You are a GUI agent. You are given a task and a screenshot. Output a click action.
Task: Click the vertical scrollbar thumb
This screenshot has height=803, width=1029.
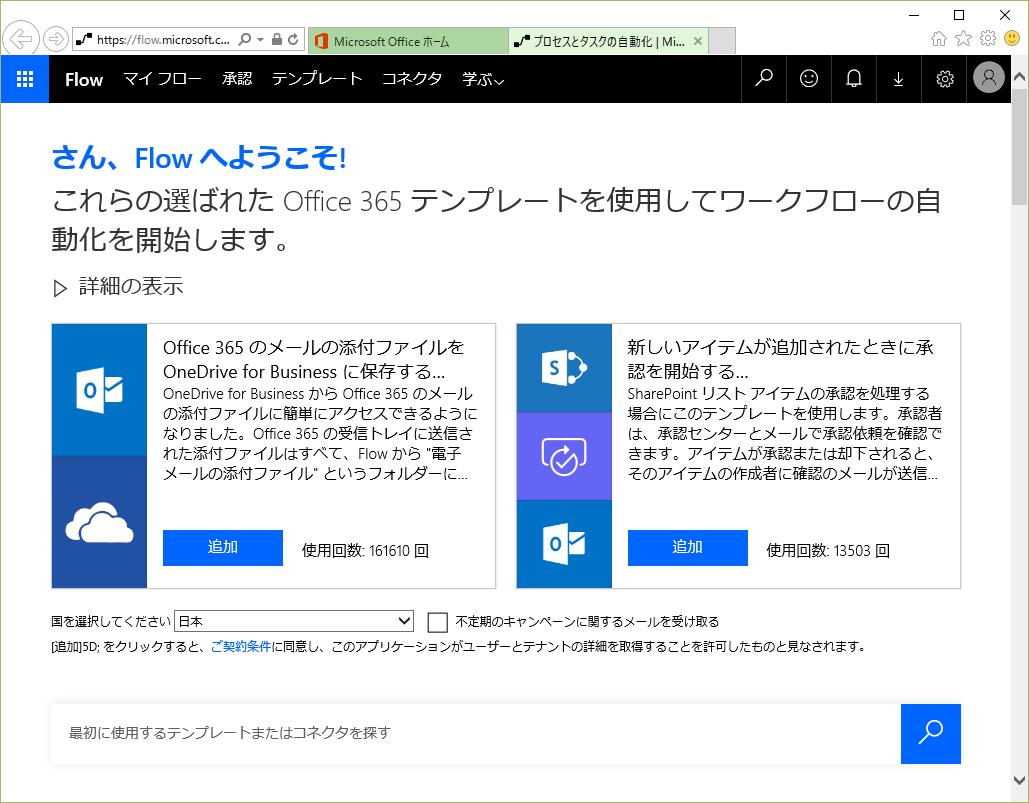(1019, 148)
